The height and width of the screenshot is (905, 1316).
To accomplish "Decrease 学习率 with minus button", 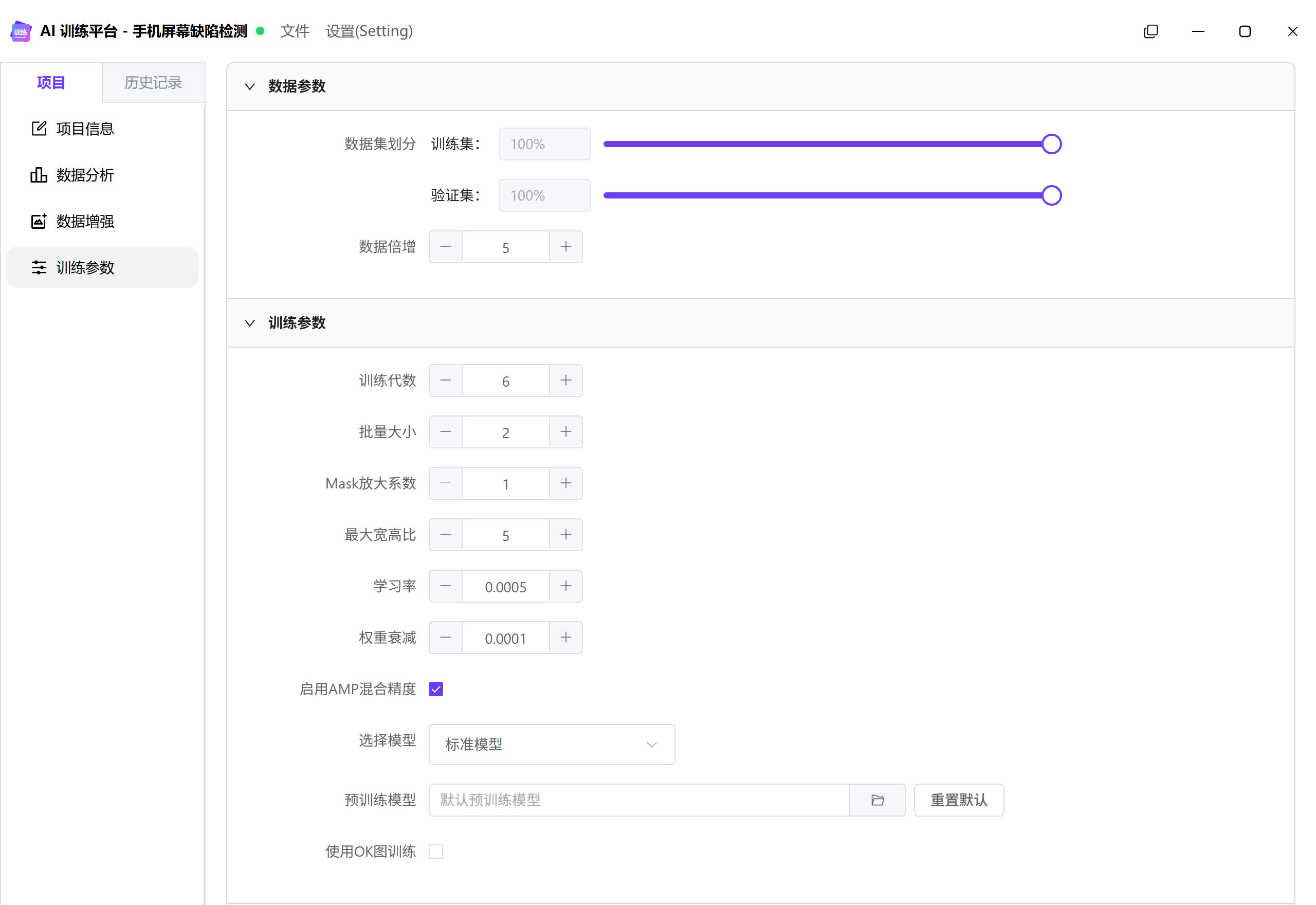I will click(446, 586).
